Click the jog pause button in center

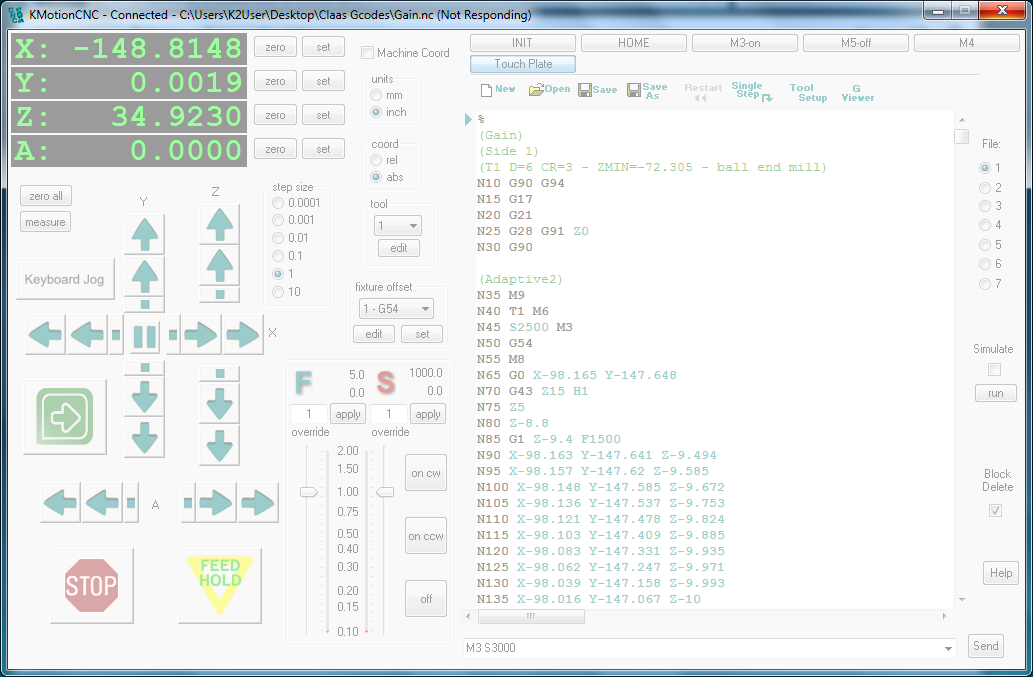pyautogui.click(x=145, y=334)
